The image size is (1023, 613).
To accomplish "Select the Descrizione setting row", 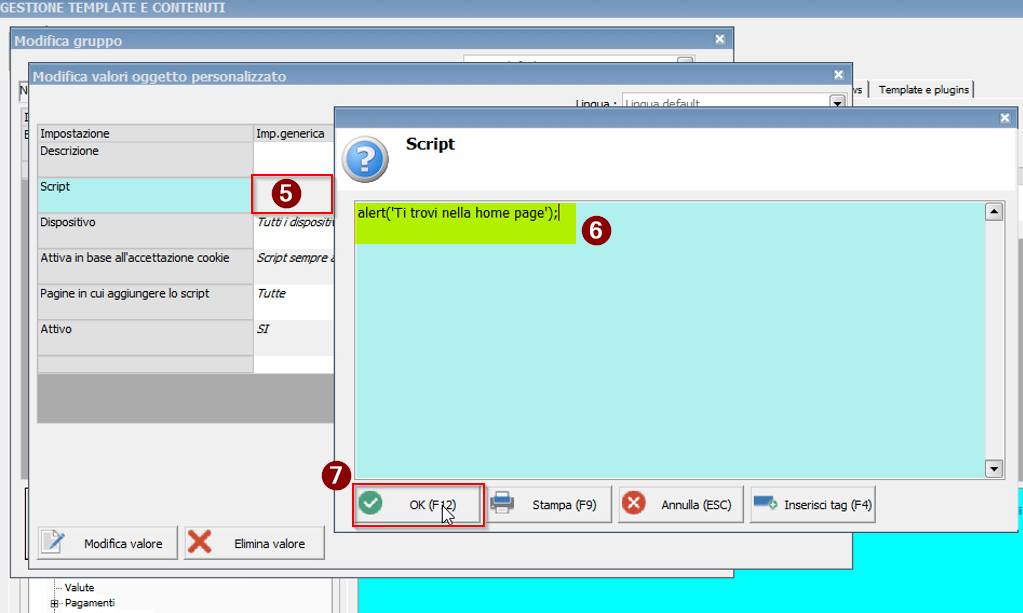I will (x=145, y=158).
